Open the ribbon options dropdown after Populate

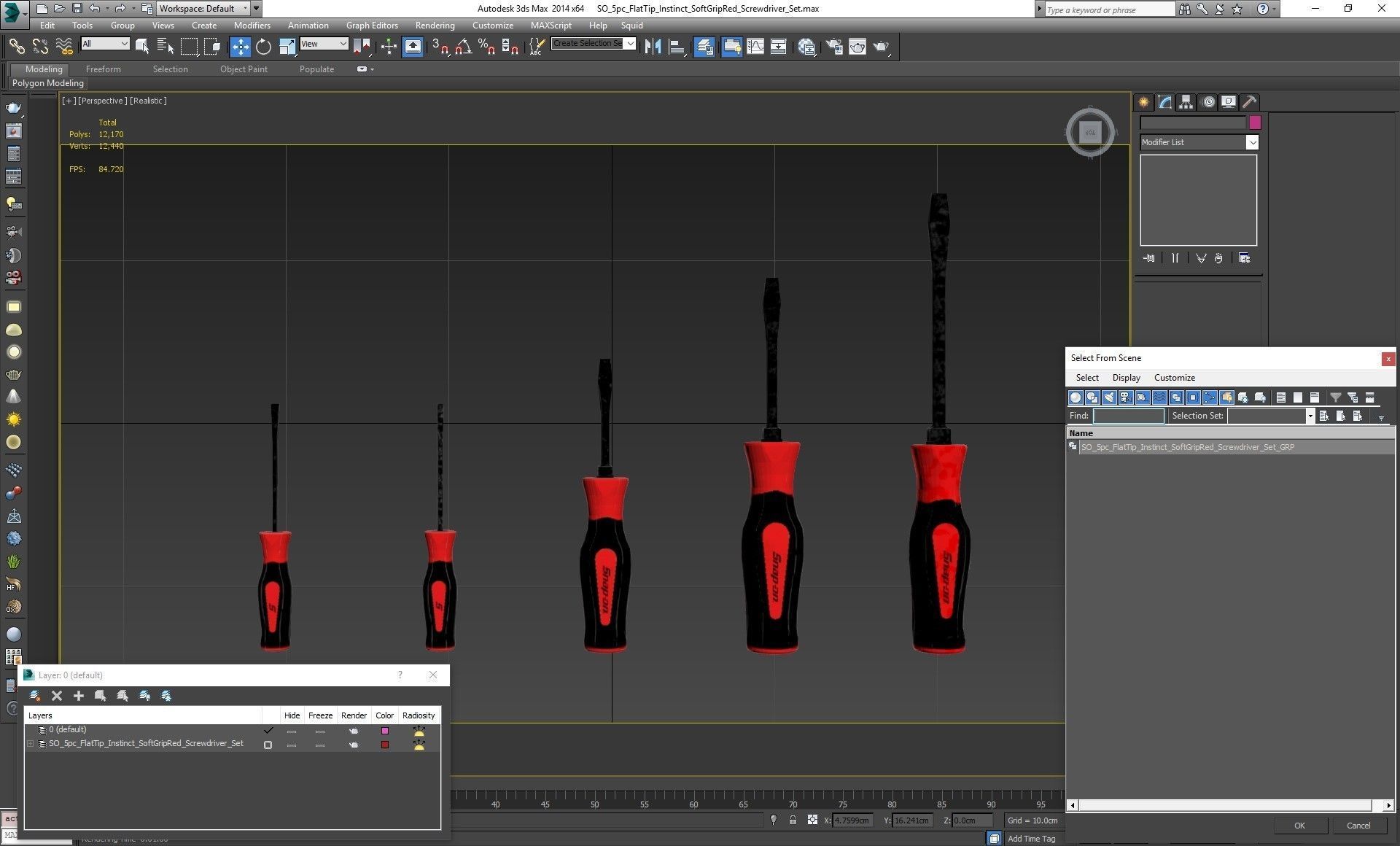(365, 69)
